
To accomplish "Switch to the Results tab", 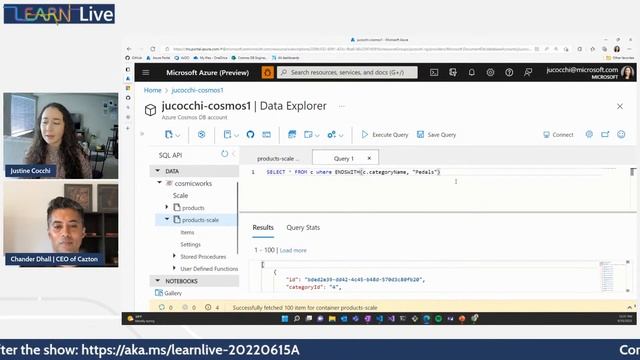I will tap(263, 227).
